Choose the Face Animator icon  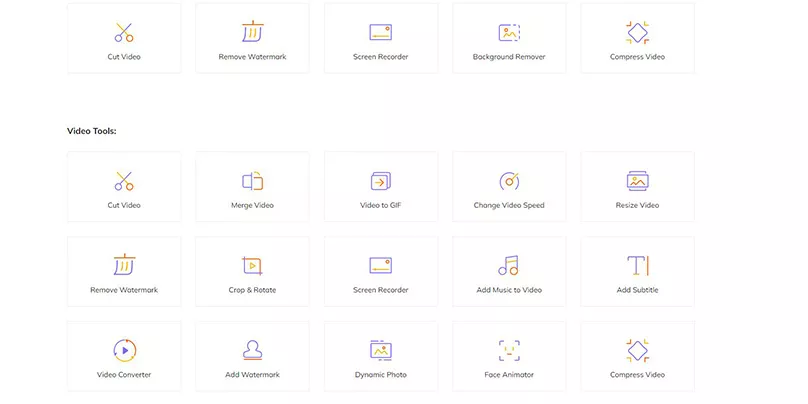tap(509, 350)
